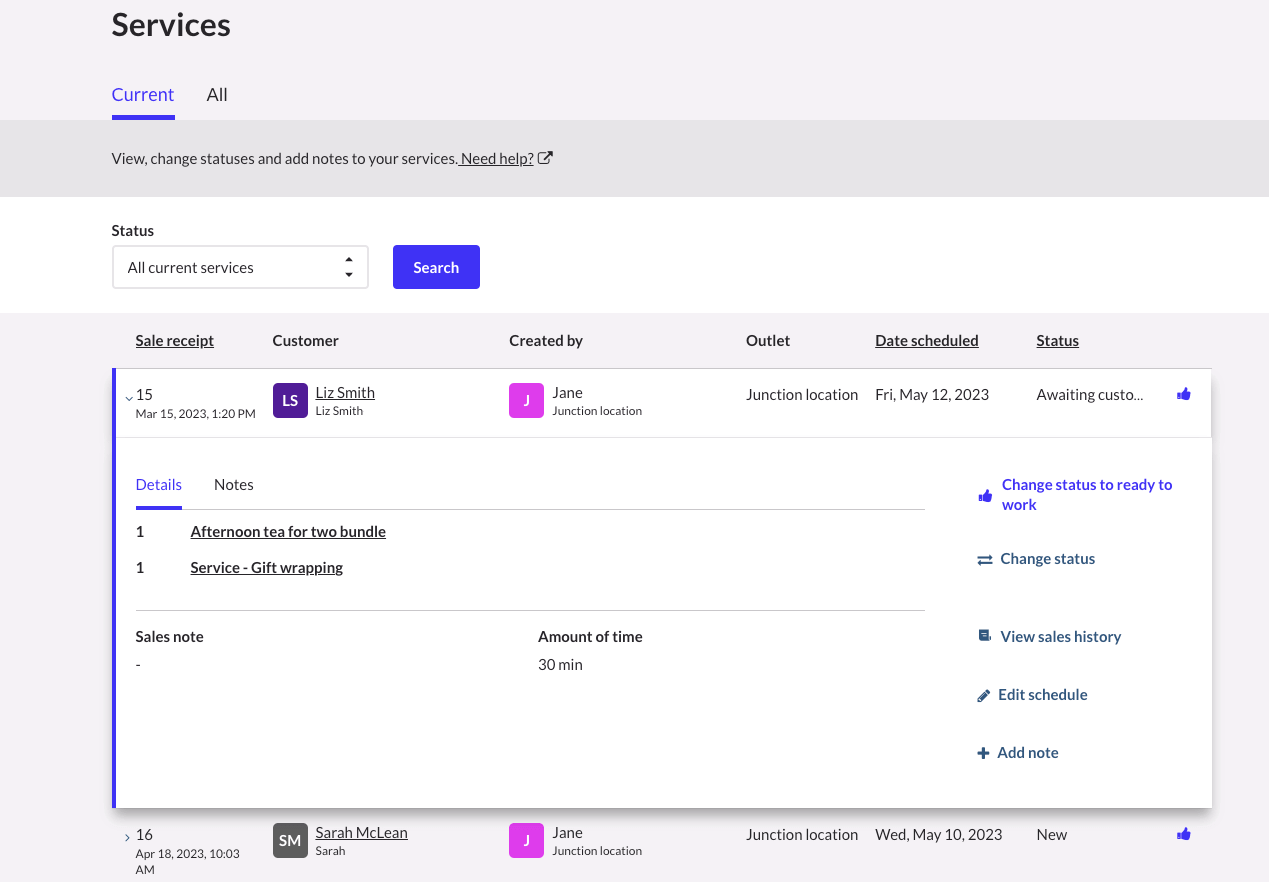The width and height of the screenshot is (1269, 882).
Task: Change status to ready to work
Action: coord(1086,494)
